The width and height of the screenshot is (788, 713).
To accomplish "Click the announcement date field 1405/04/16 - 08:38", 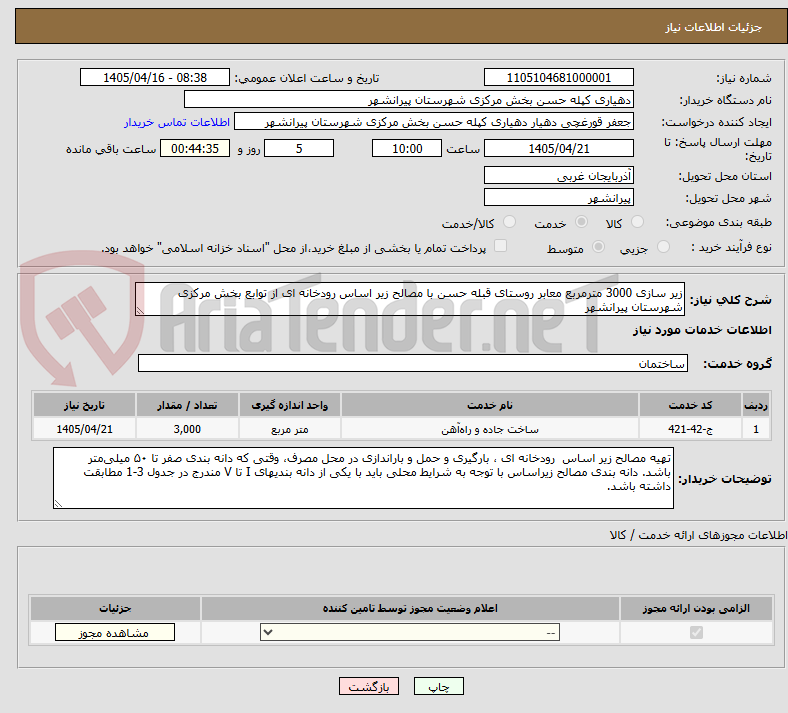I will 155,77.
